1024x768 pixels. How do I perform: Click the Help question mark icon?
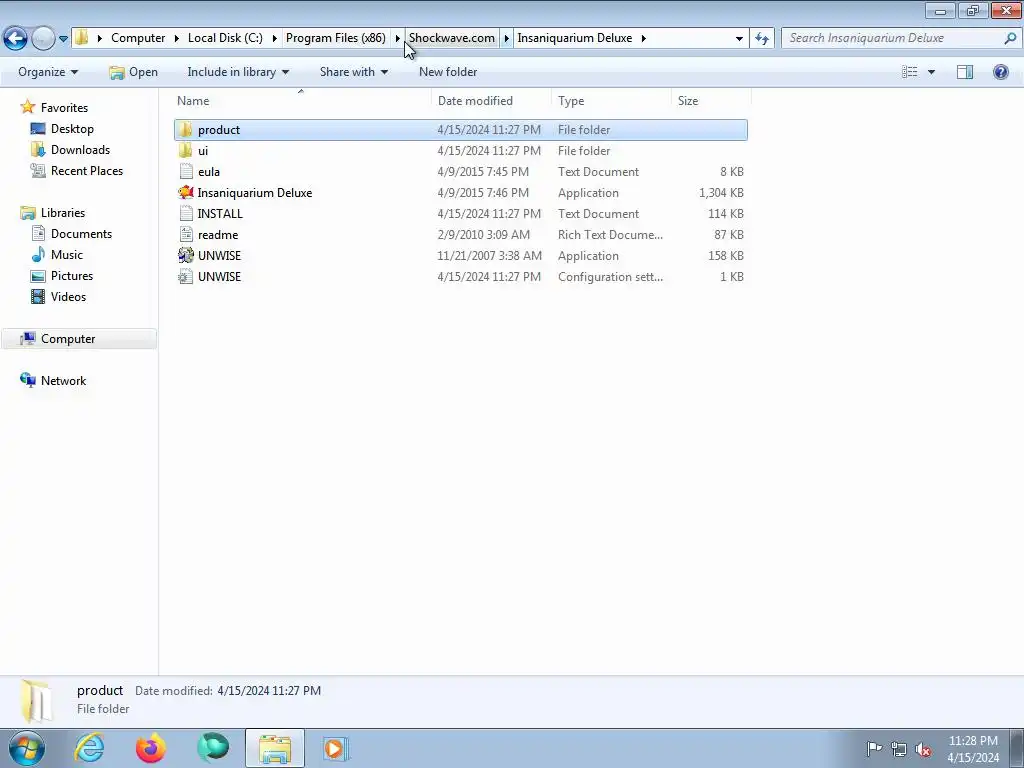point(1000,72)
